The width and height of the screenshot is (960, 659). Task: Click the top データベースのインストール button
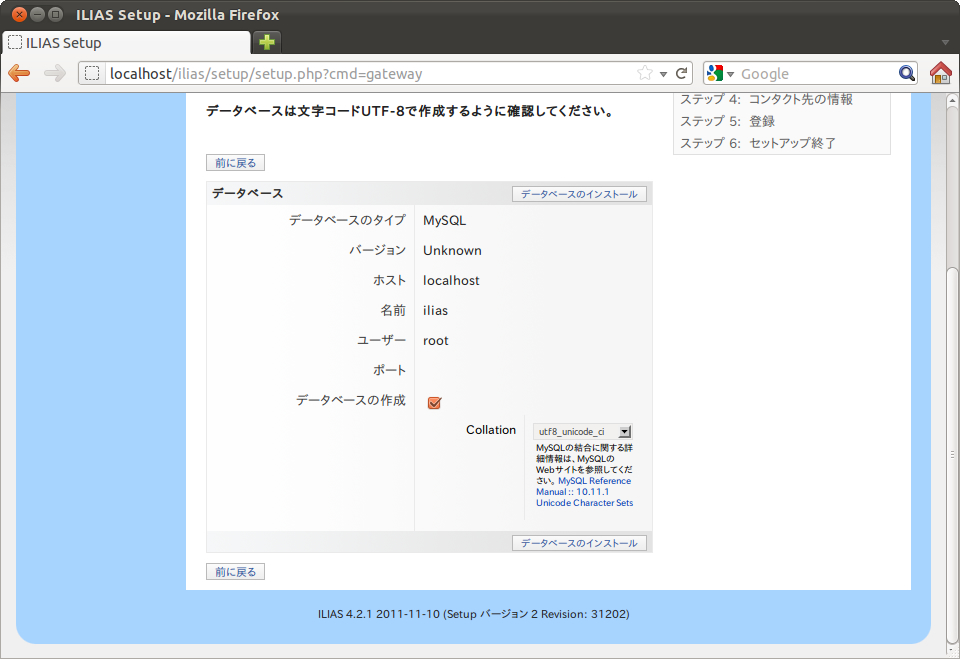(x=579, y=194)
